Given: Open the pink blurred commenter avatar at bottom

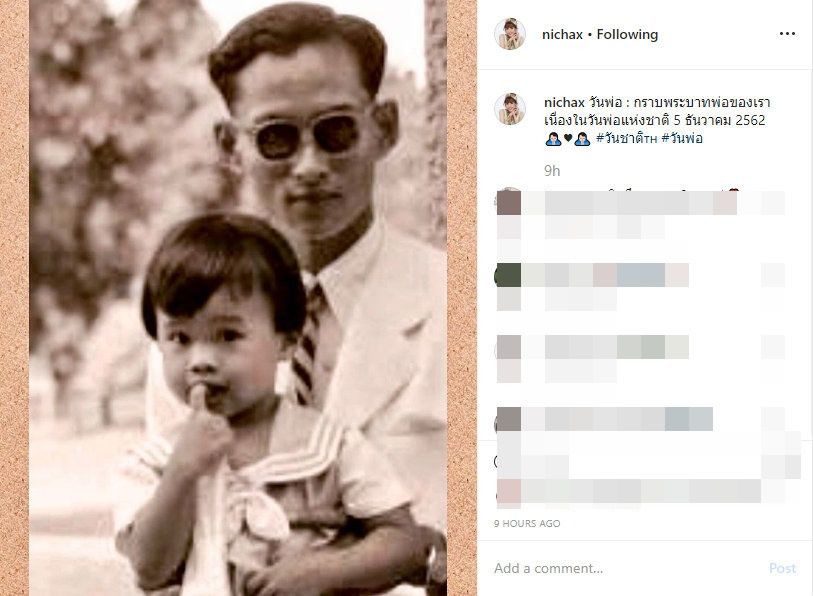Looking at the screenshot, I should [x=508, y=491].
